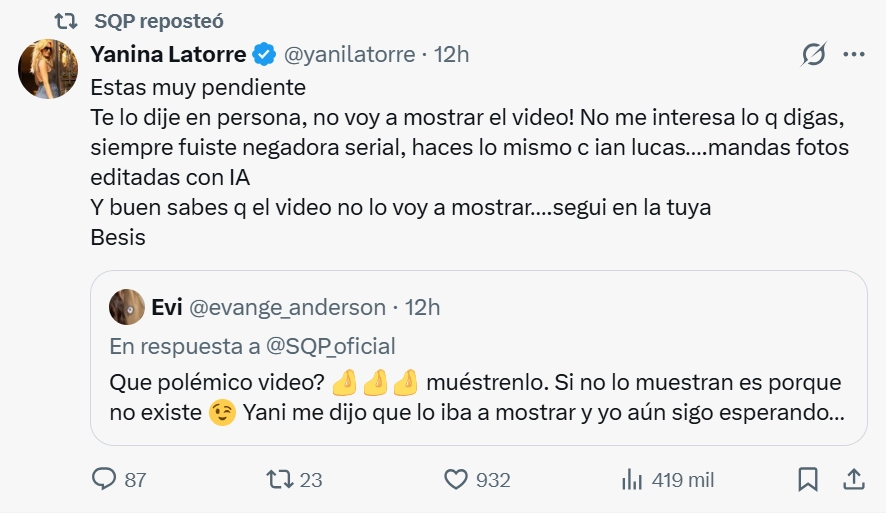
Task: Open Yanina Latorre display name link
Action: point(169,54)
